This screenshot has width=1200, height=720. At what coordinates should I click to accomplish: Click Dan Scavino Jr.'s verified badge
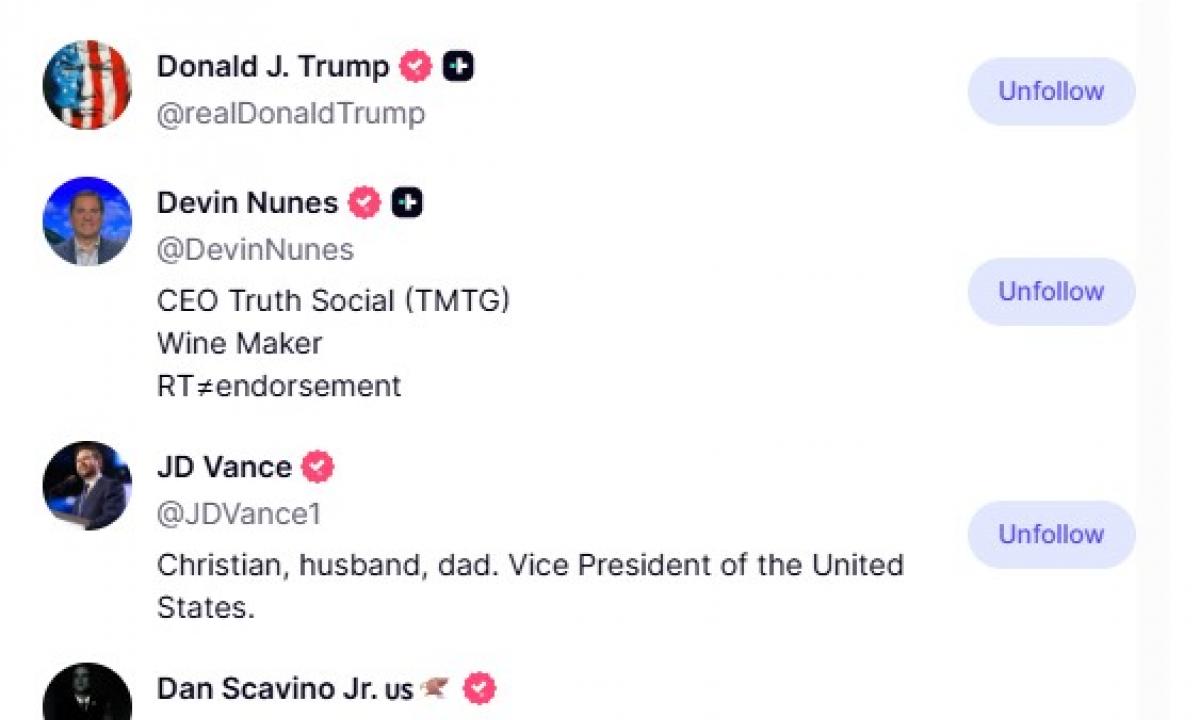click(480, 688)
